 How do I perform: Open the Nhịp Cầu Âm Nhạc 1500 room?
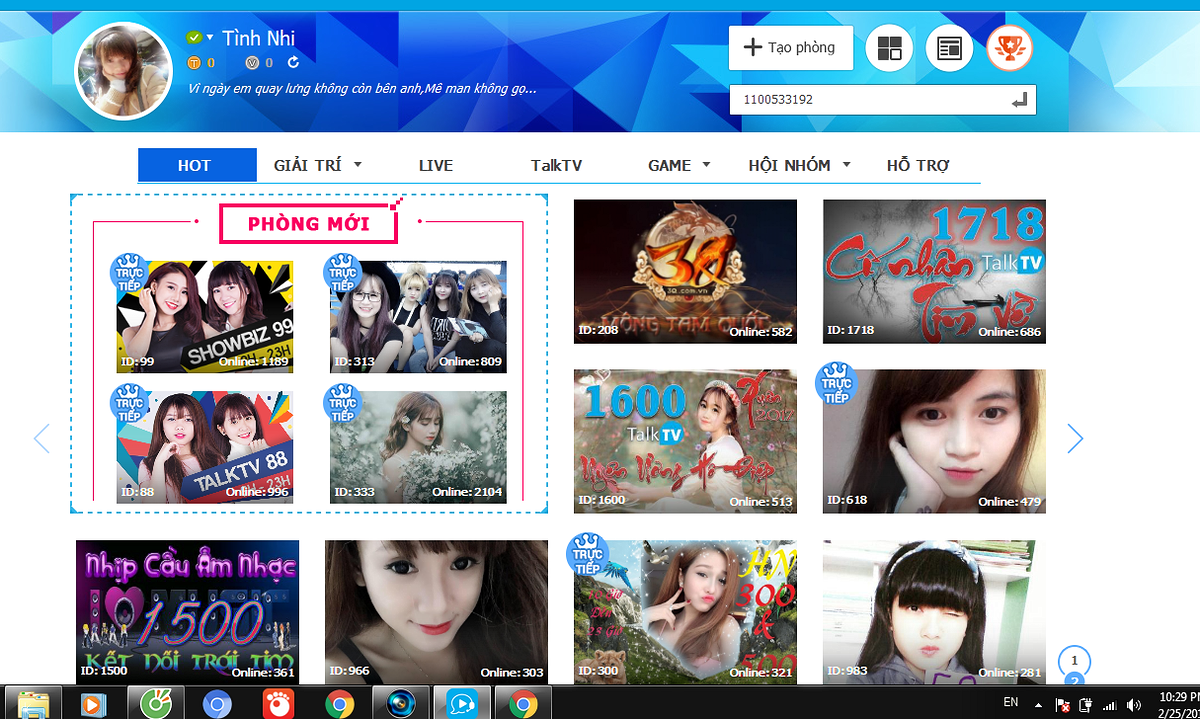[187, 612]
